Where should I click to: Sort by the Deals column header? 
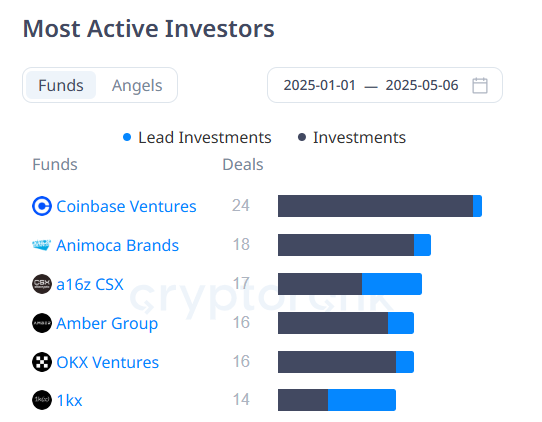point(243,165)
